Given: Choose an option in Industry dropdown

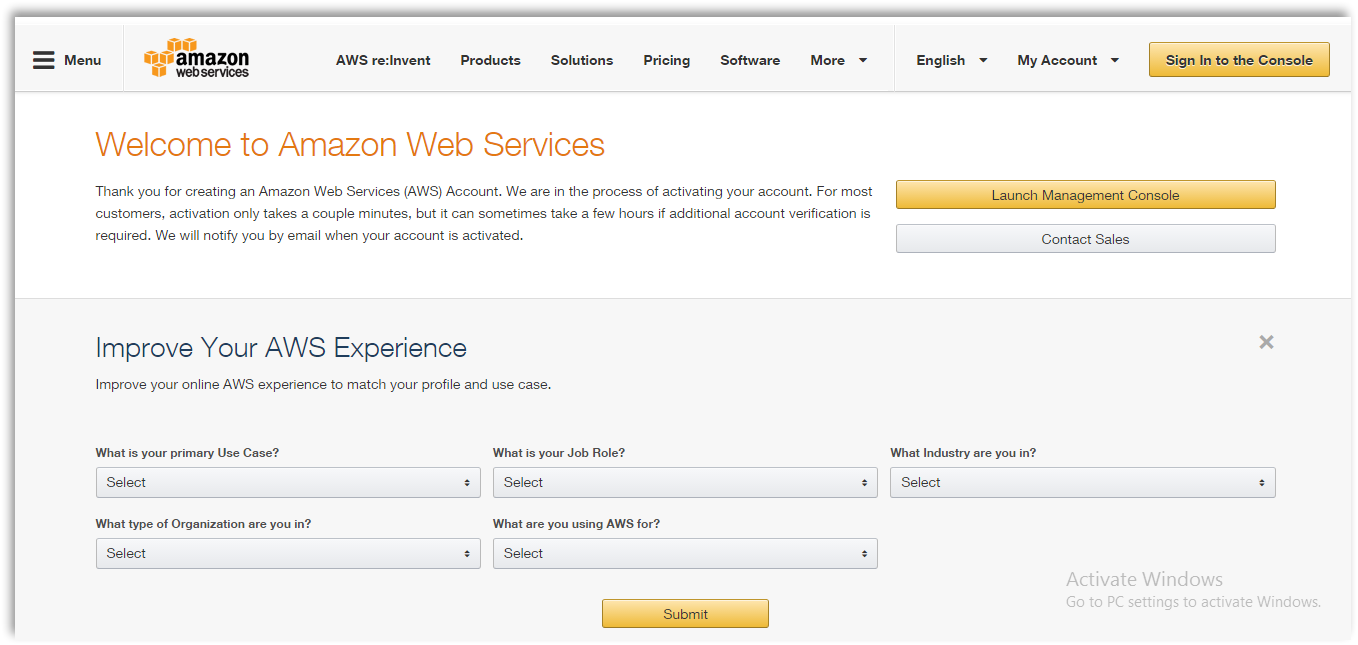Looking at the screenshot, I should pyautogui.click(x=1082, y=482).
